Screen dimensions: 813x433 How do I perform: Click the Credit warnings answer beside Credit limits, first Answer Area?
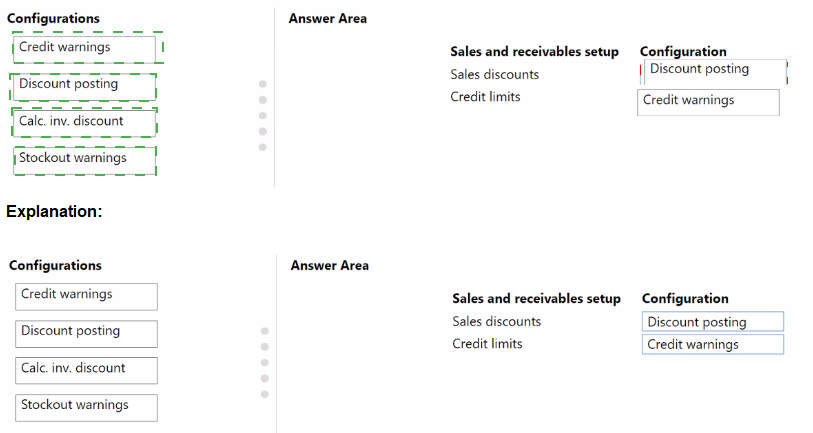[x=707, y=101]
